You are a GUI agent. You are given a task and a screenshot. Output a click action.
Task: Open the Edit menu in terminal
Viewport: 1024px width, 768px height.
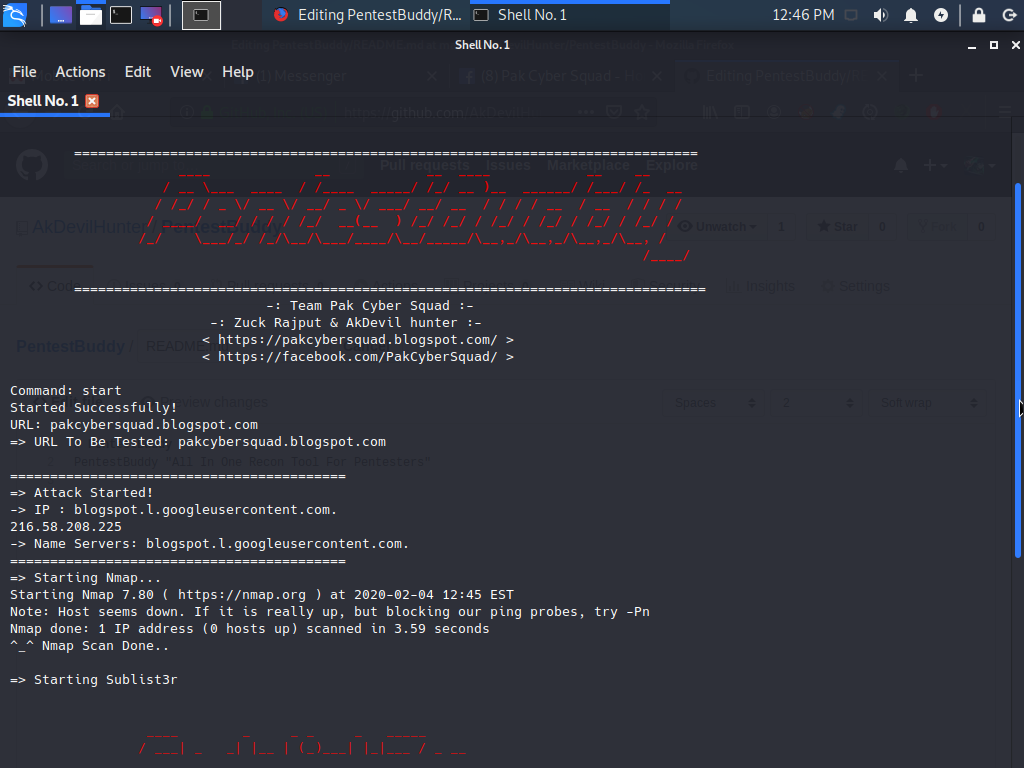[138, 72]
